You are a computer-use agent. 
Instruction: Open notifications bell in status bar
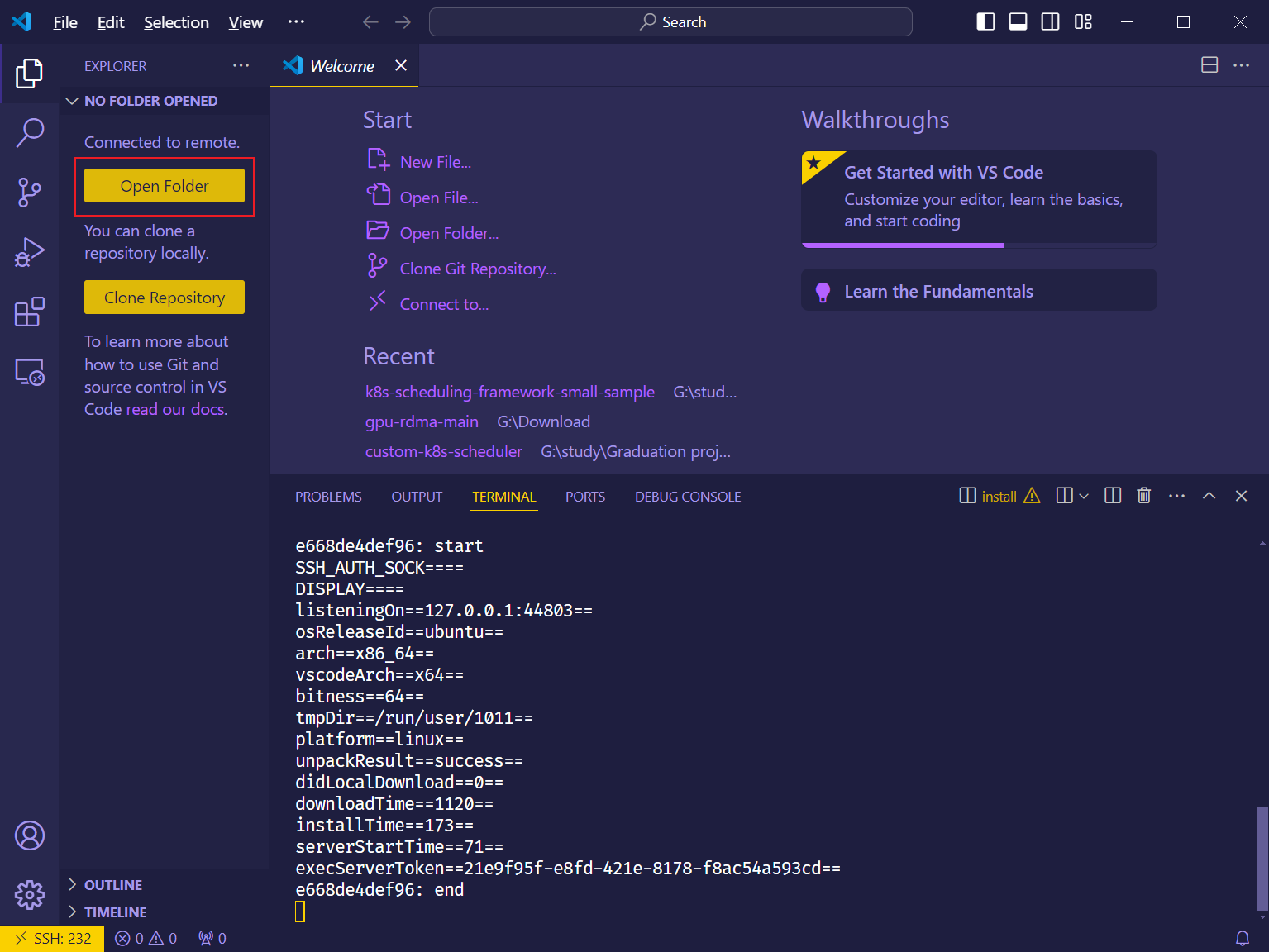pyautogui.click(x=1243, y=939)
